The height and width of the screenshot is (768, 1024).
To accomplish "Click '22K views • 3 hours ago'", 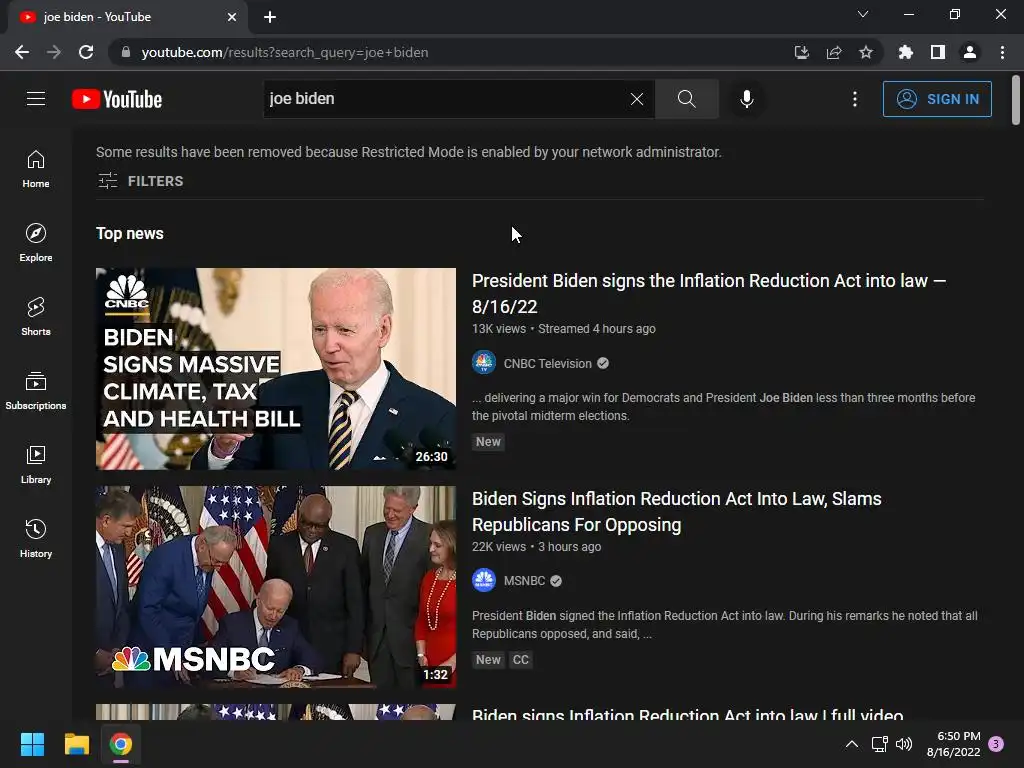I will pyautogui.click(x=536, y=547).
